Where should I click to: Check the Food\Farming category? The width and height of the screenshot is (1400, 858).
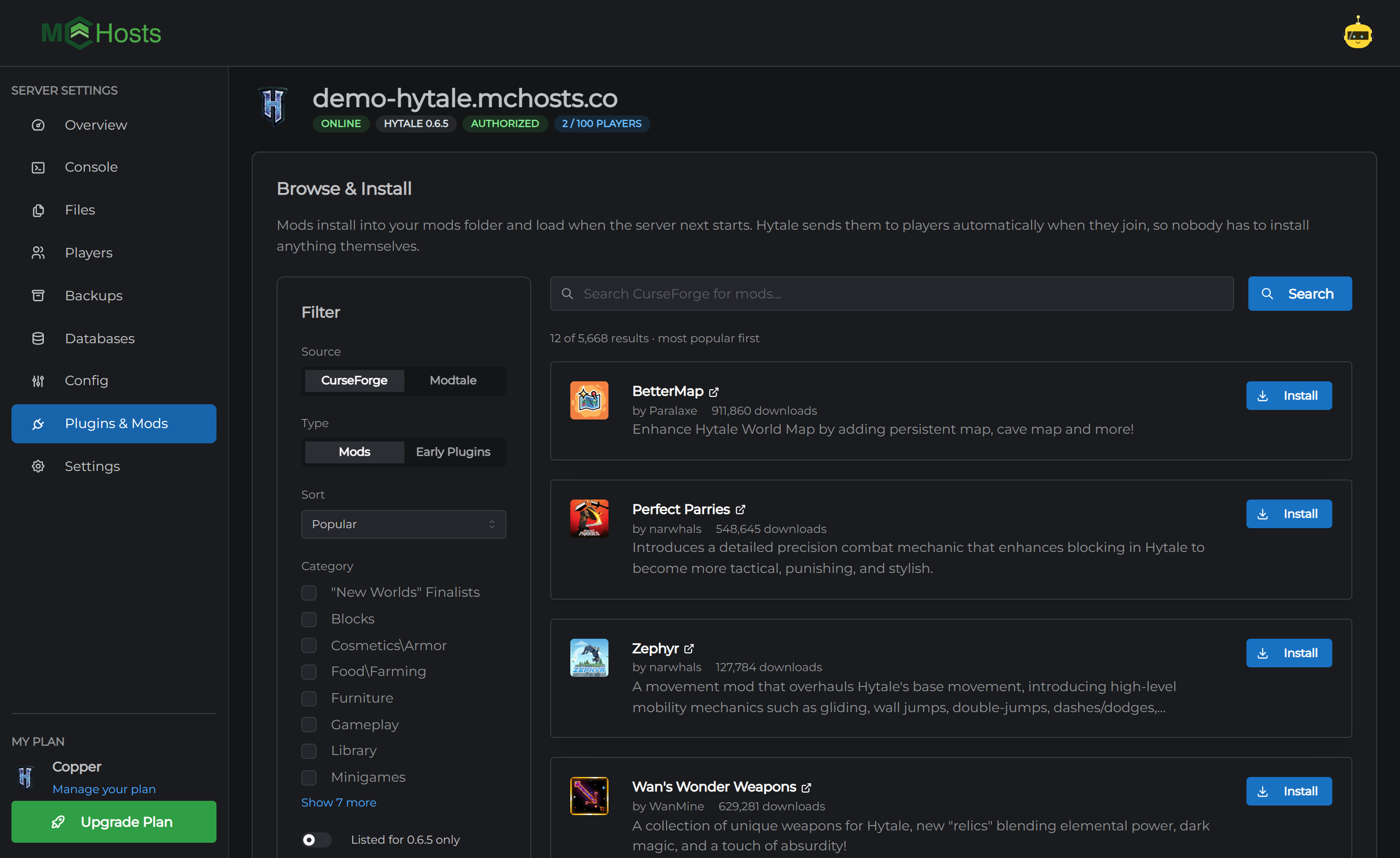click(x=309, y=672)
